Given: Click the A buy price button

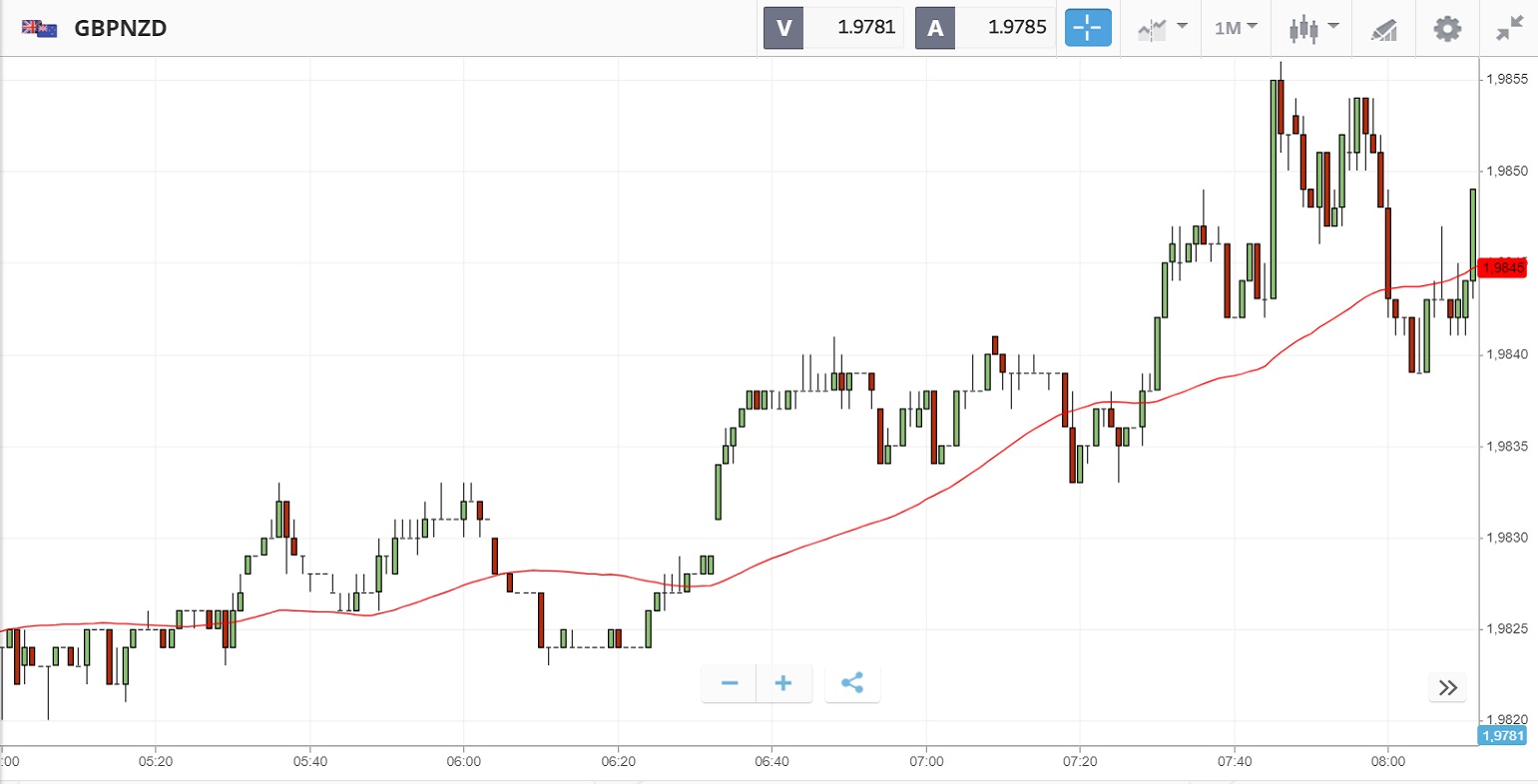Looking at the screenshot, I should point(935,28).
